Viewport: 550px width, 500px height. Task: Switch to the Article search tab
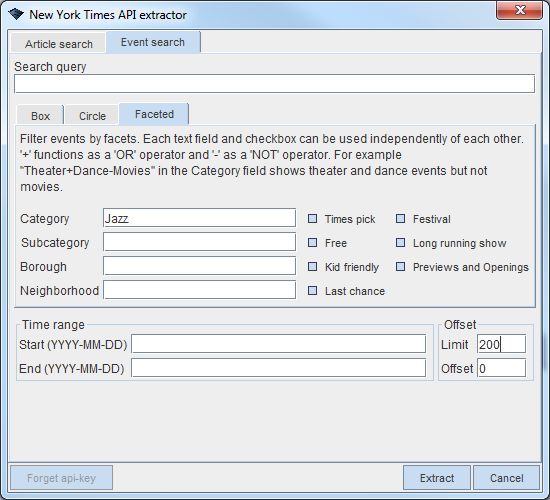(59, 44)
